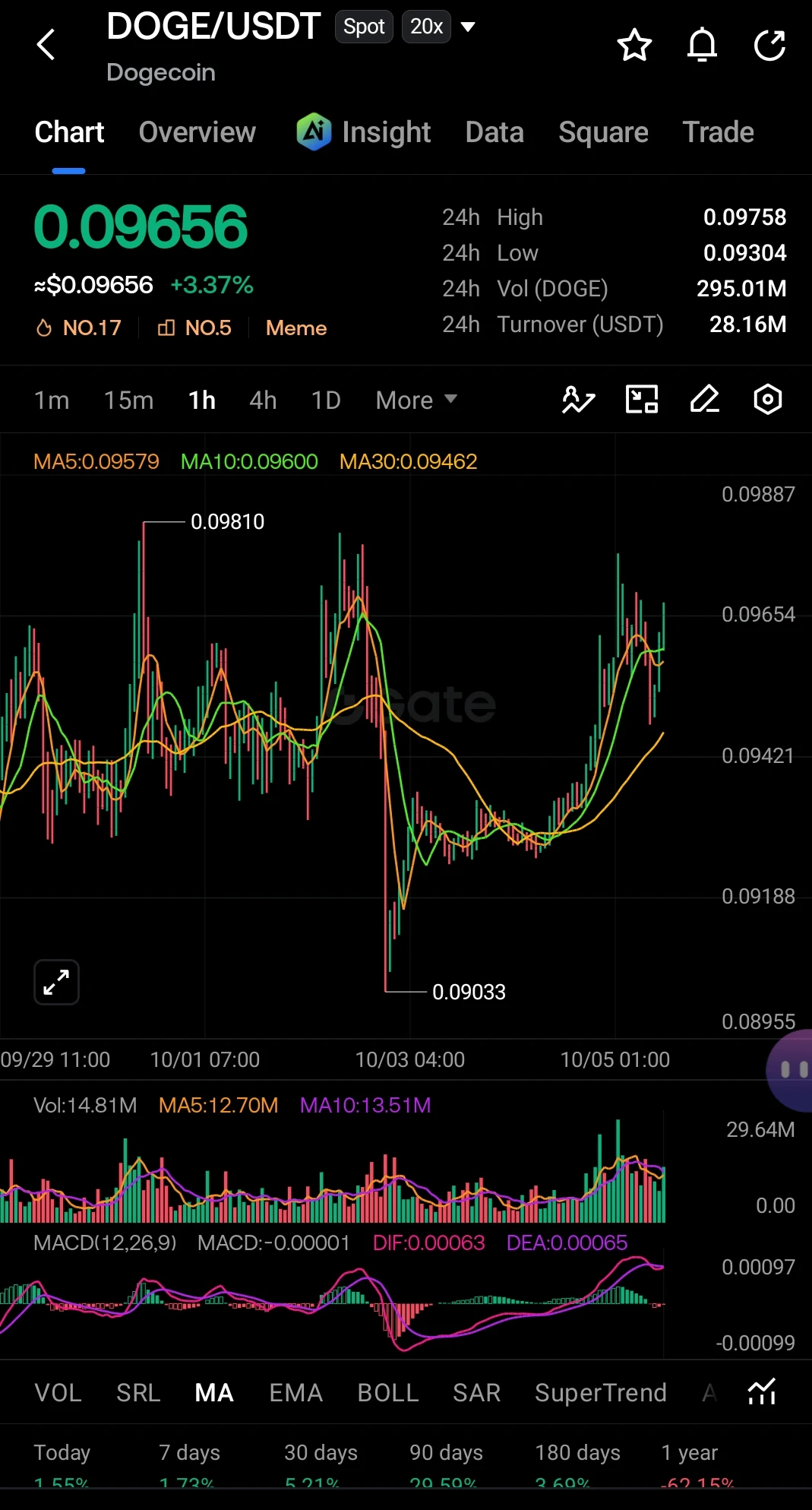Image resolution: width=812 pixels, height=1510 pixels.
Task: Tap the 1 year performance label
Action: (x=690, y=1453)
